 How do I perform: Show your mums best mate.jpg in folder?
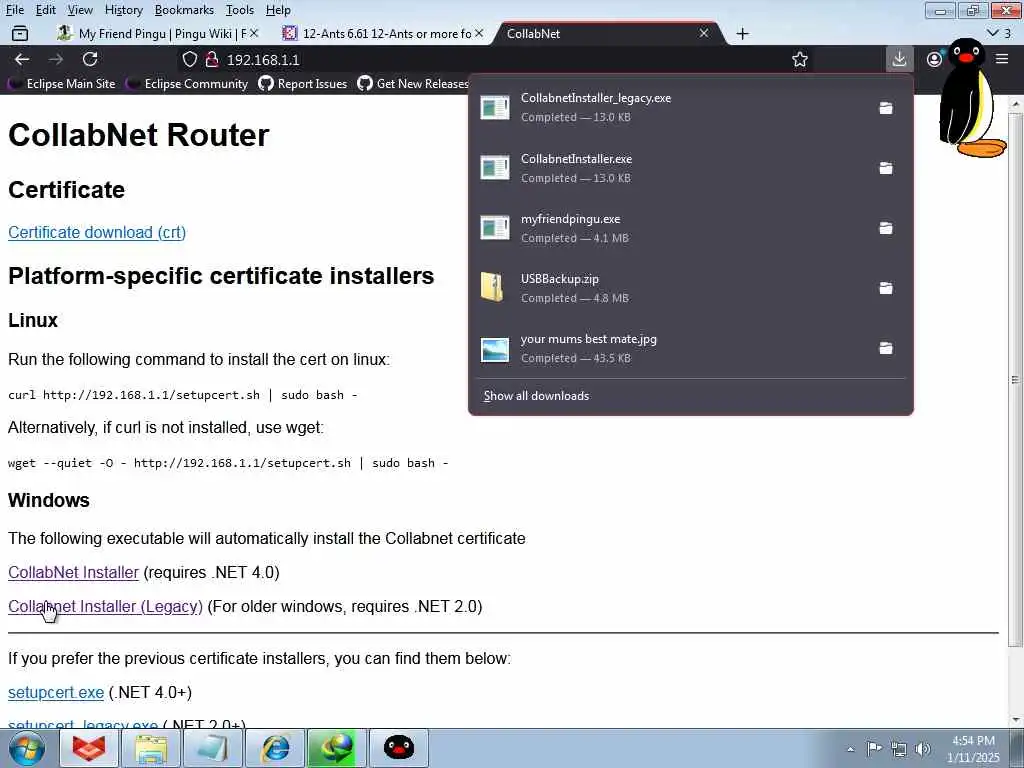click(x=886, y=348)
